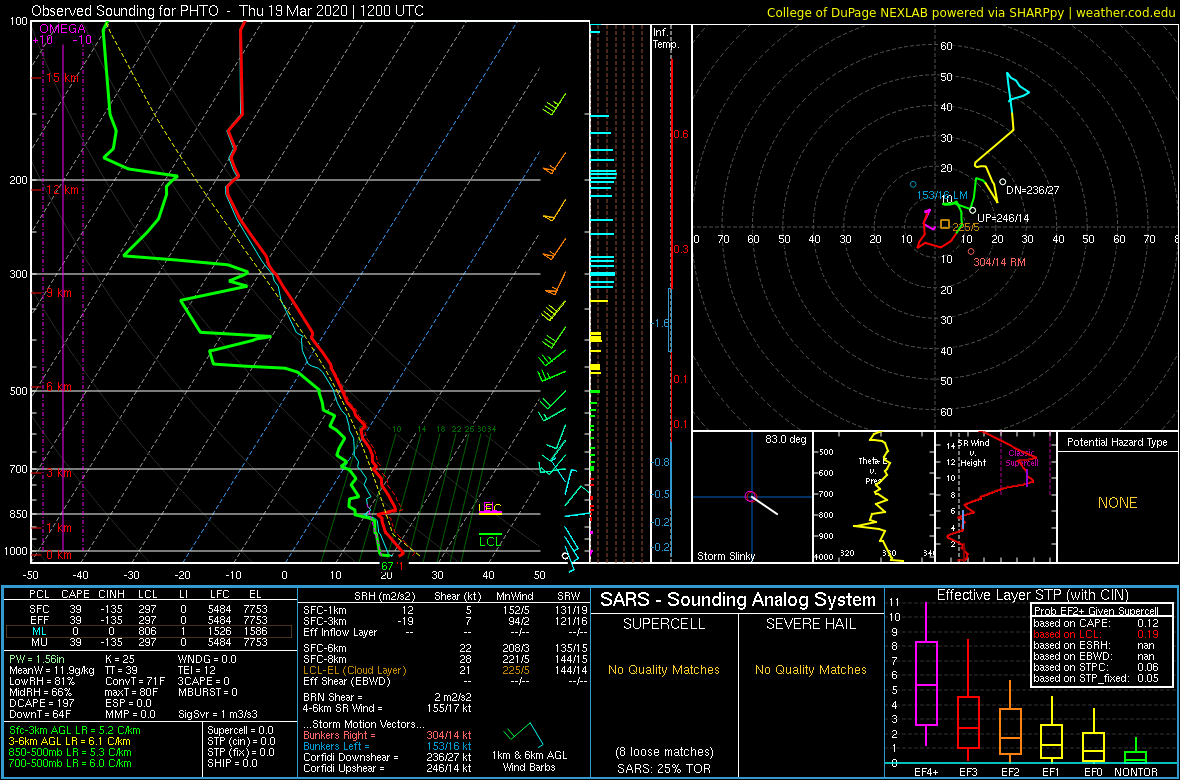Click the 700-500mb LR = 6.0 C/km value
Viewport: 1180px width, 780px height.
(x=69, y=763)
